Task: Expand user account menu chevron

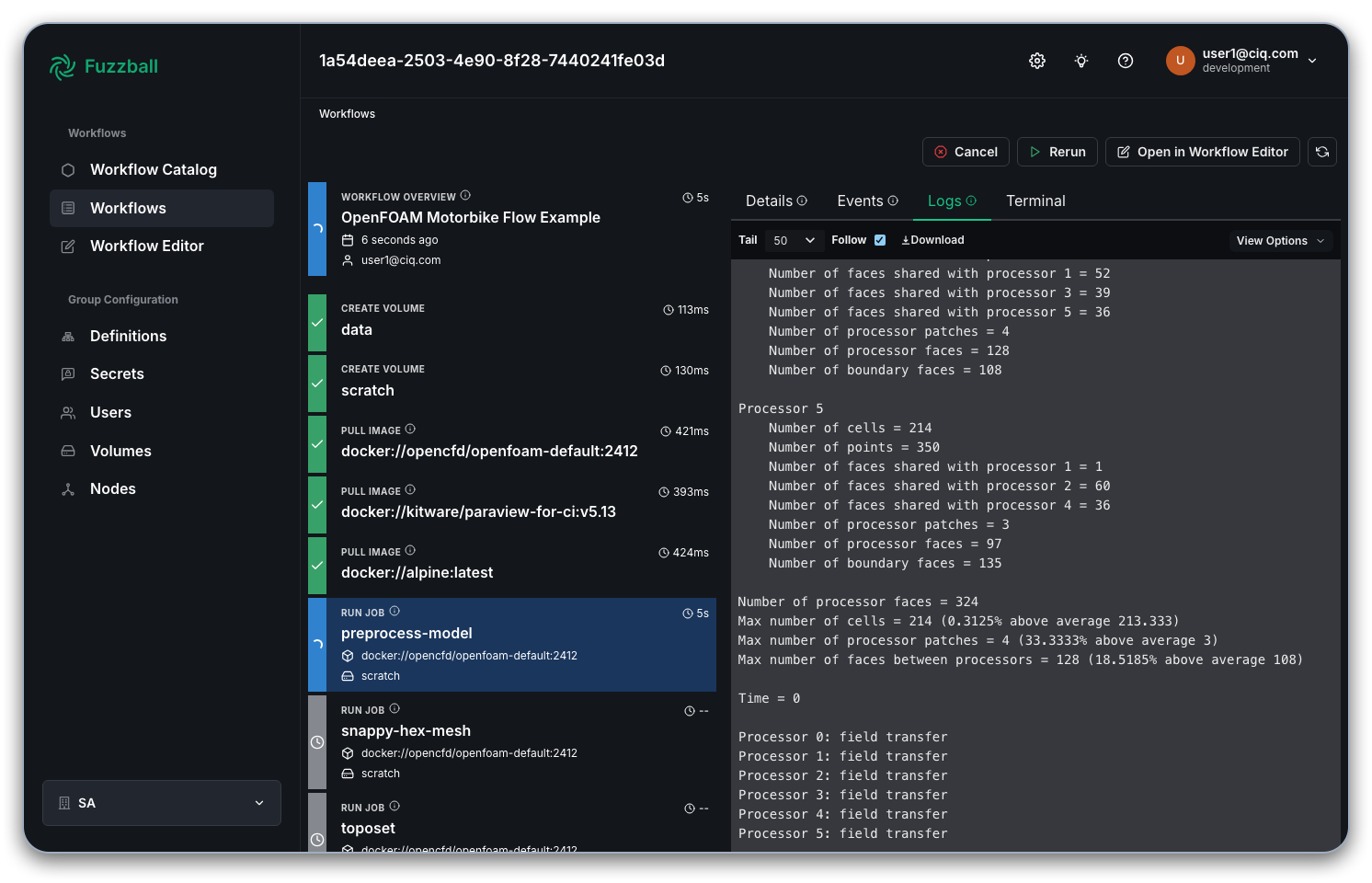Action: [1312, 61]
